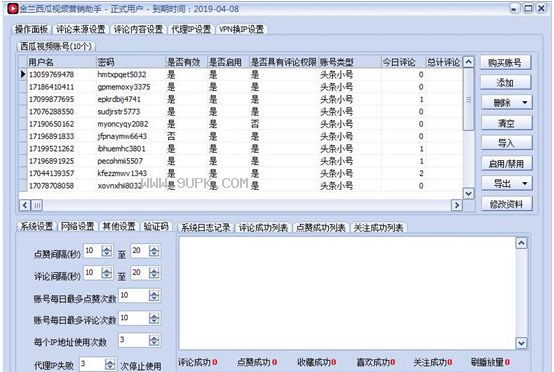Screen dimensions: 554x372
Task: Click the 清空 button
Action: 506,123
